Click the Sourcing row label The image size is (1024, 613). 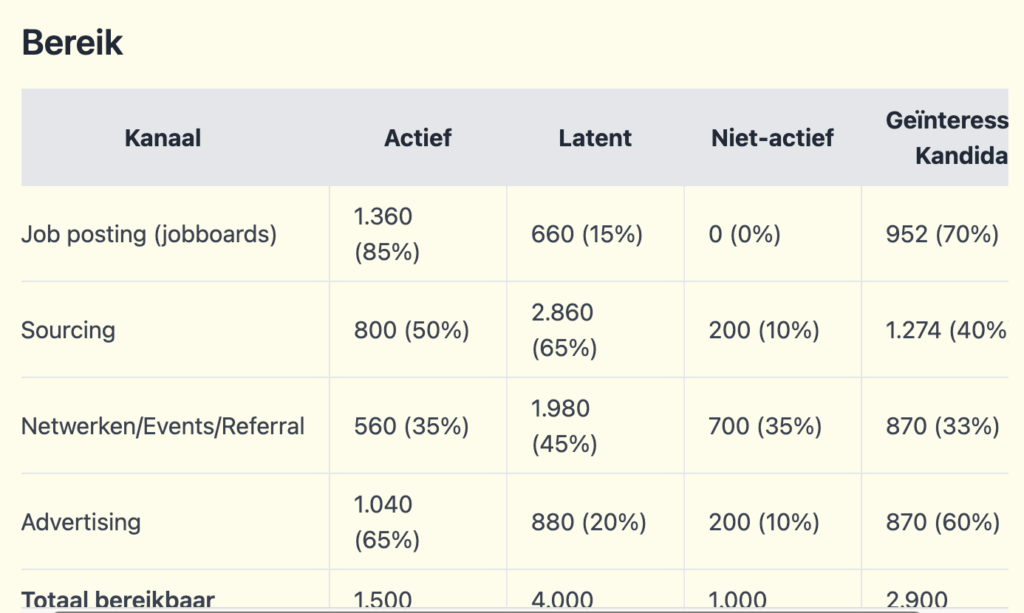coord(68,330)
